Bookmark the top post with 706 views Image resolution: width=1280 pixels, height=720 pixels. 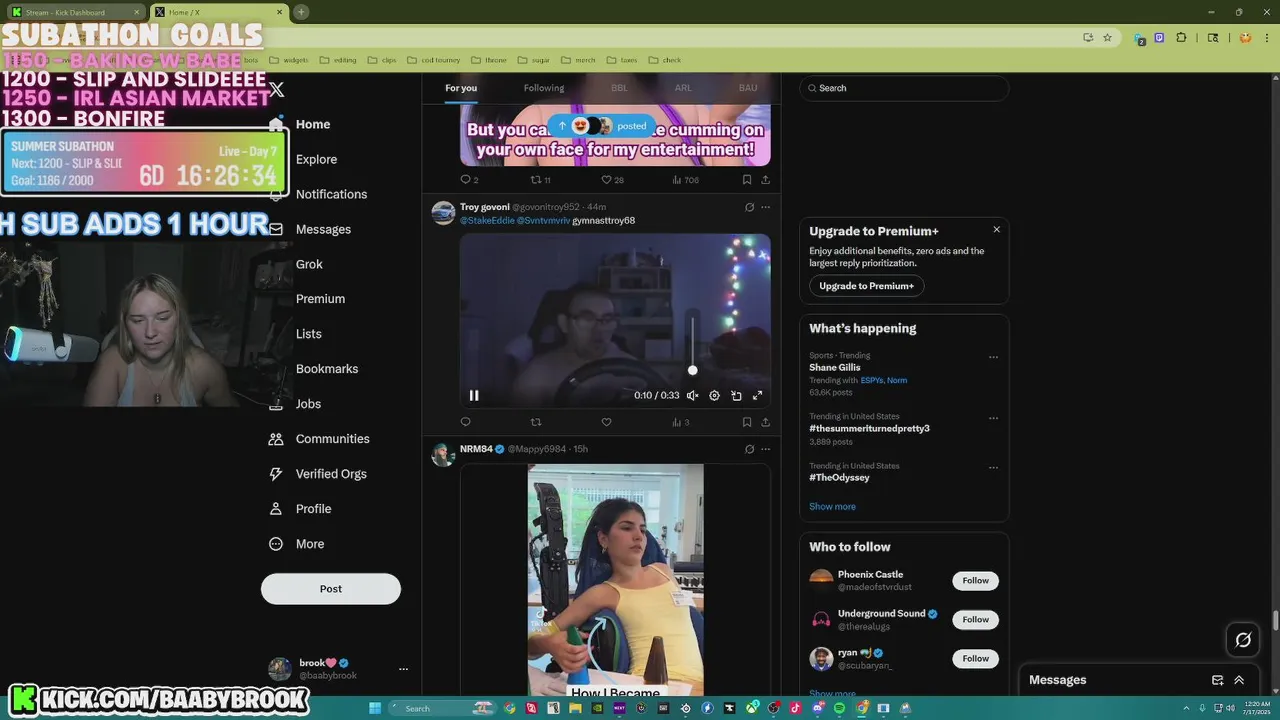tap(747, 180)
